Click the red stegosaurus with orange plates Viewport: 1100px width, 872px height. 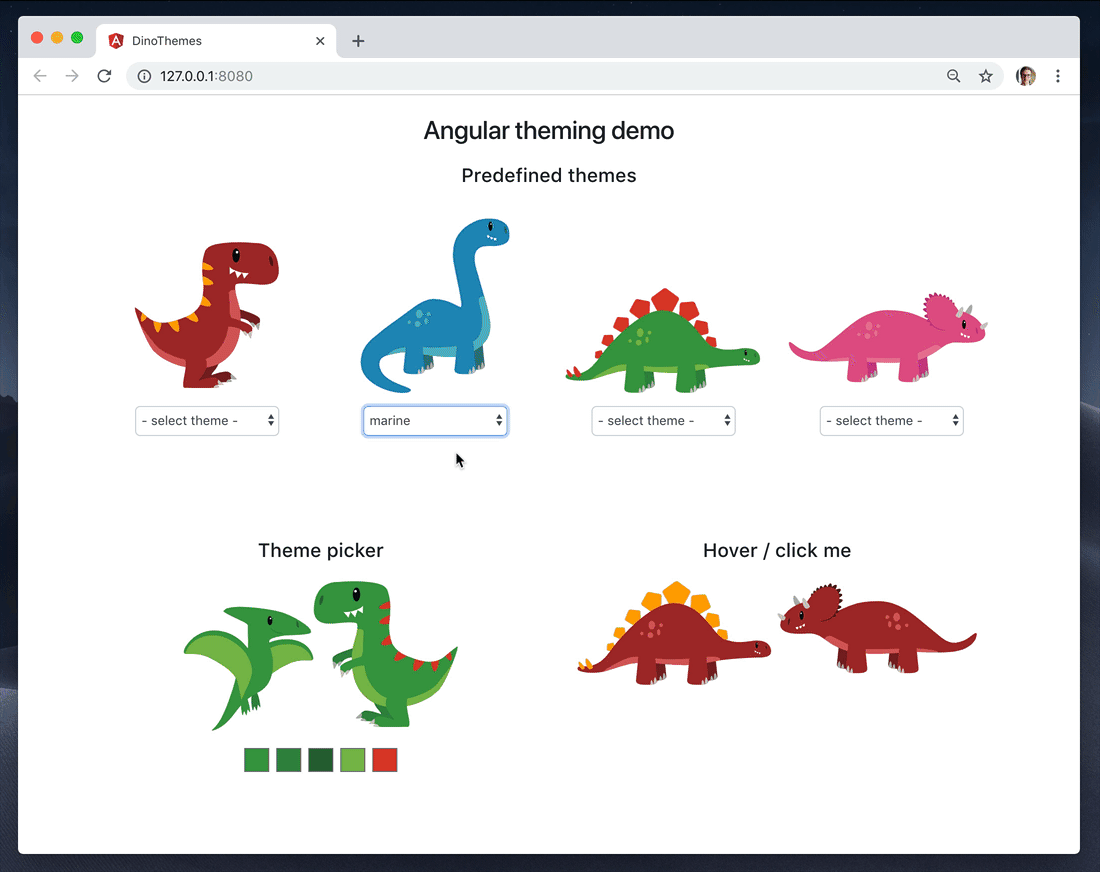coord(674,633)
